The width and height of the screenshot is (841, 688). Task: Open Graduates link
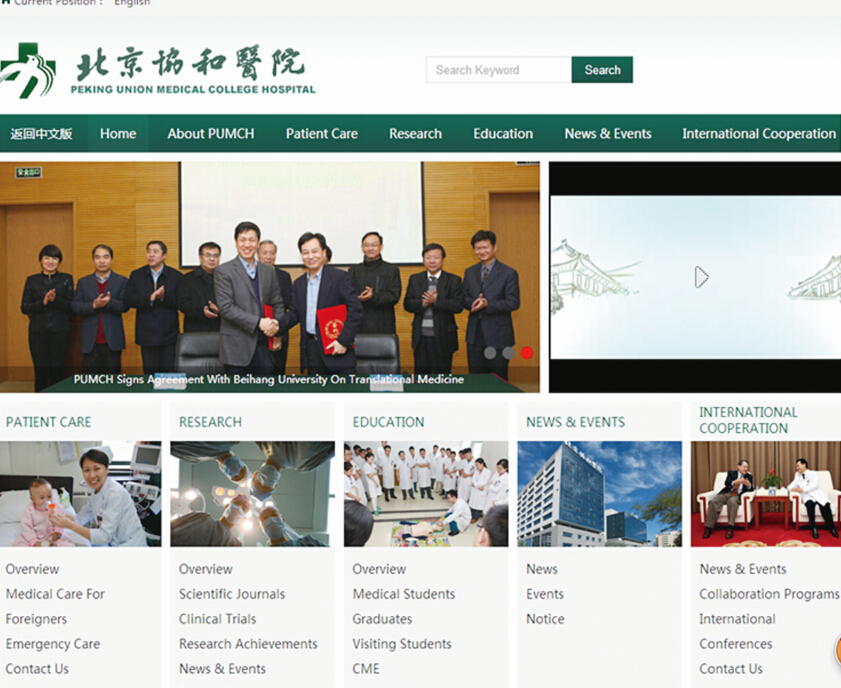[382, 619]
